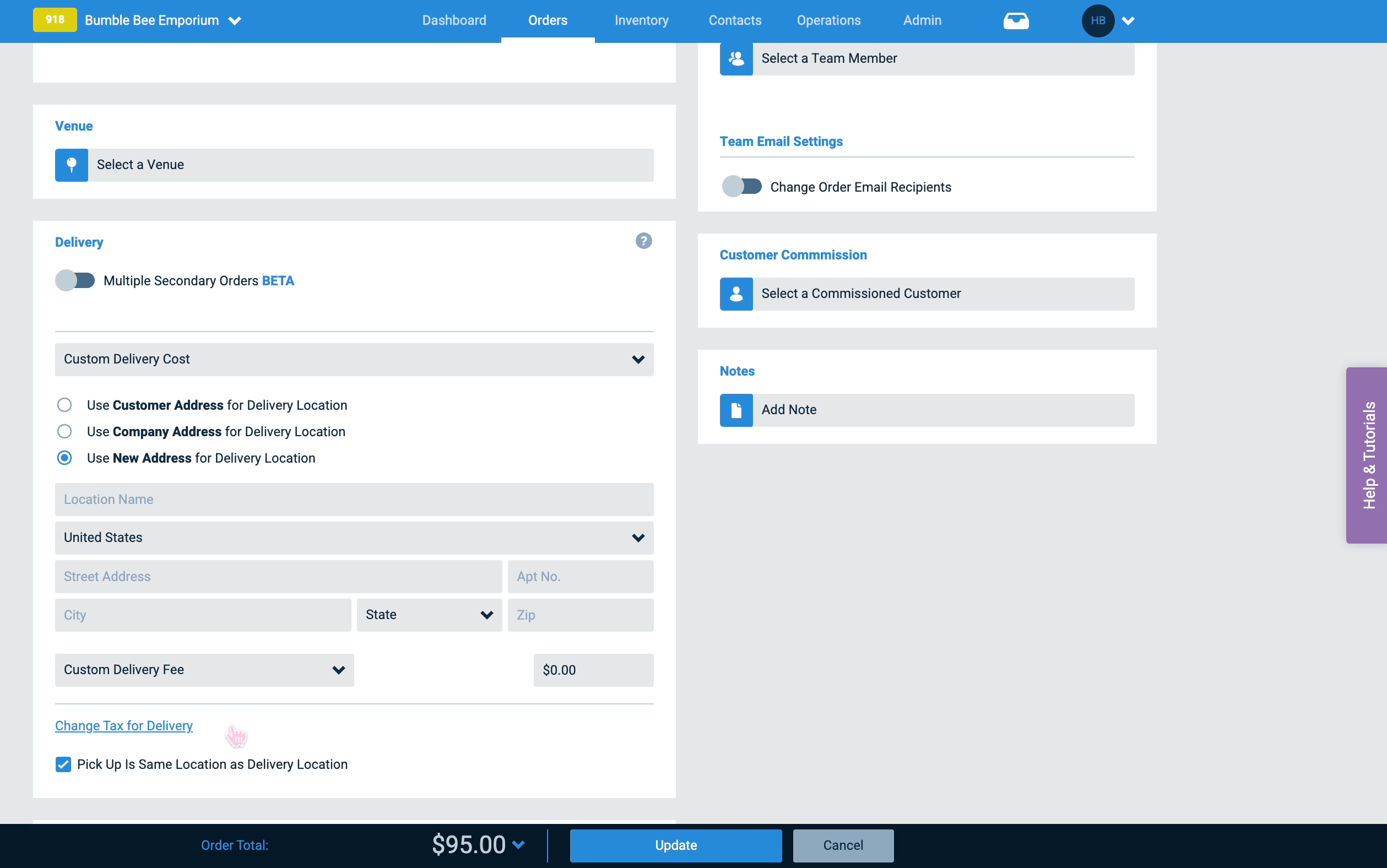Open the user menu chevron beside HB
This screenshot has width=1387, height=868.
[1128, 21]
